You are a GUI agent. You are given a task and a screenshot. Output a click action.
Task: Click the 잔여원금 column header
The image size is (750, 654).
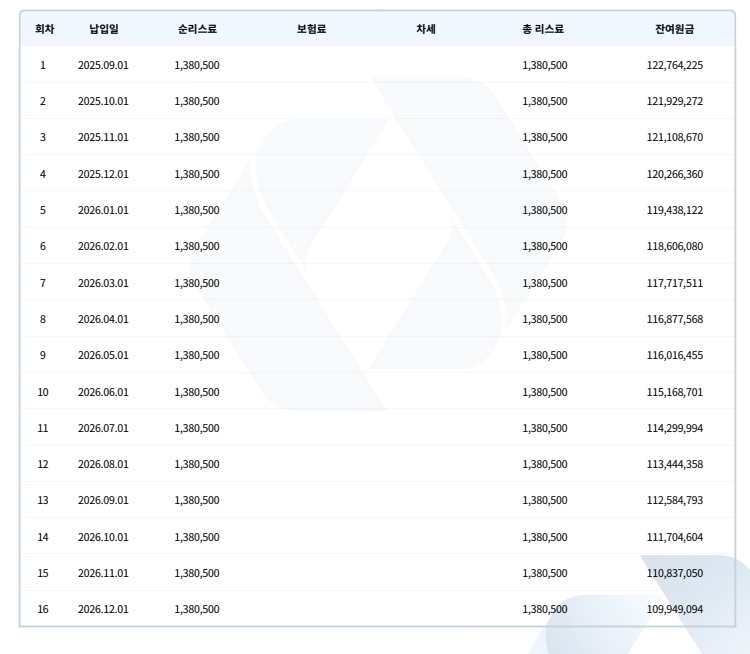(x=675, y=29)
